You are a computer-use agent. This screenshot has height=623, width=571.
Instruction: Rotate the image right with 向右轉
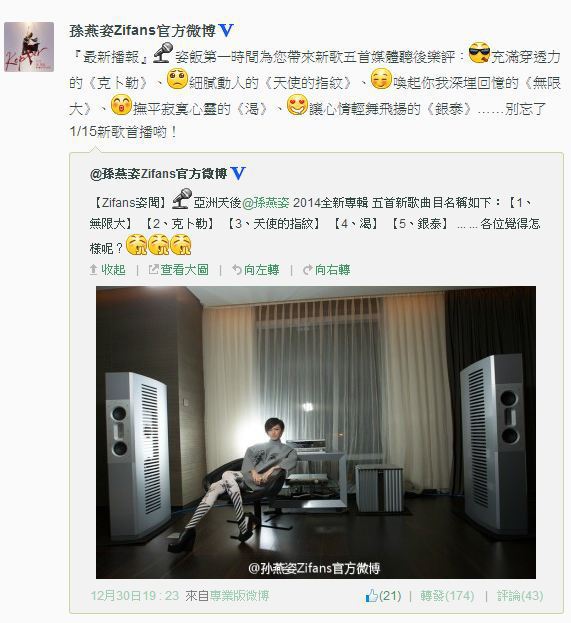click(x=333, y=270)
